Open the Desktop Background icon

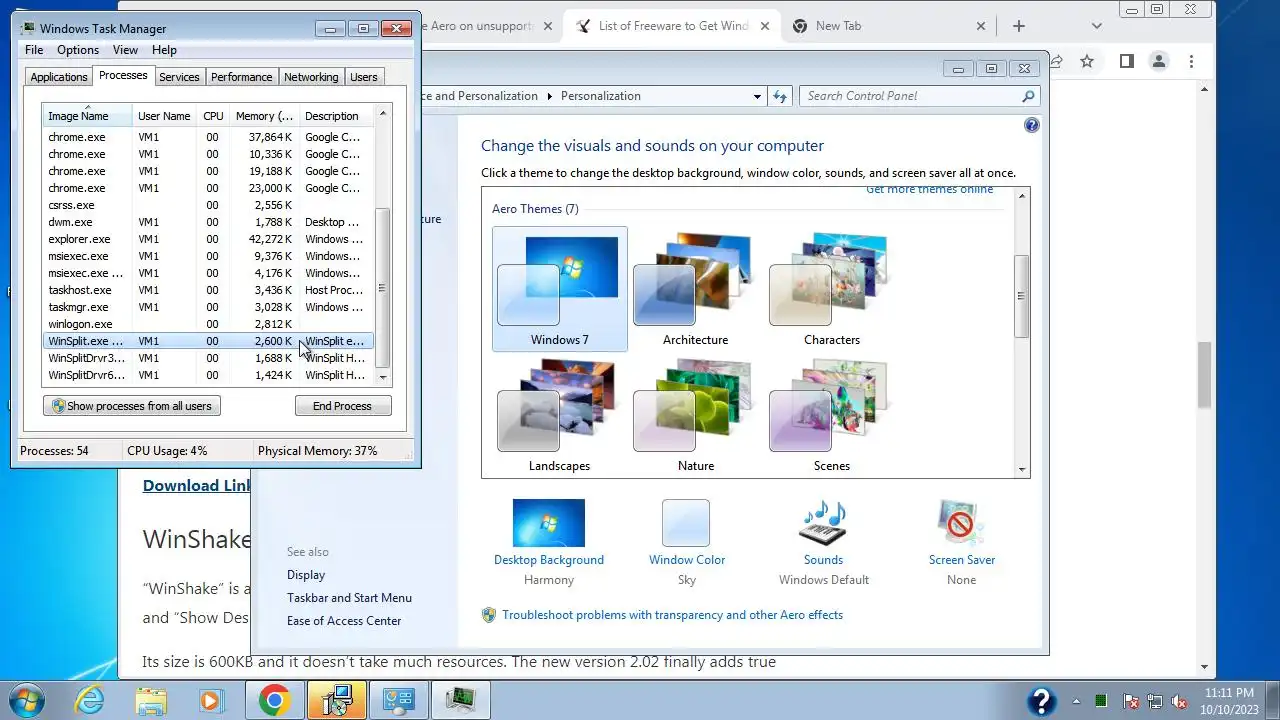click(549, 523)
